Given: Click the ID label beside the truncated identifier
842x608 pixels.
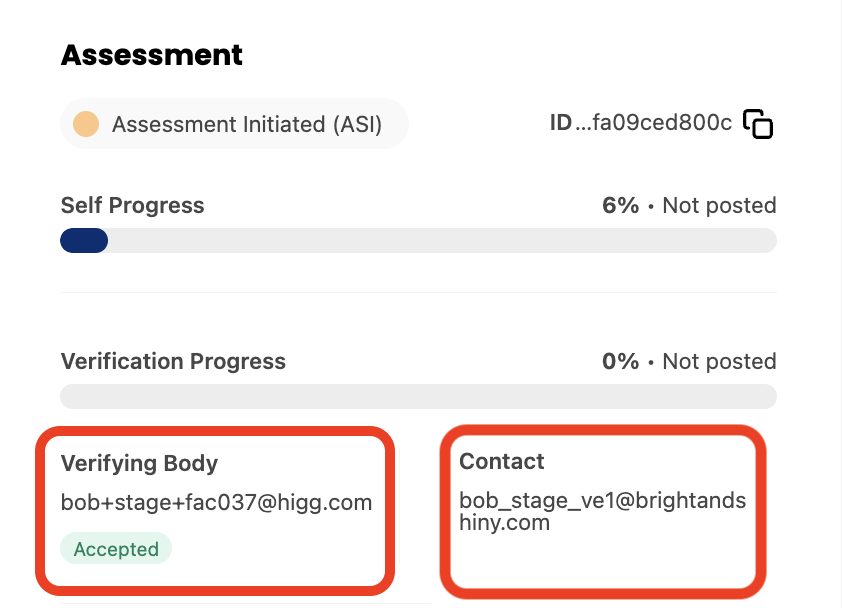Looking at the screenshot, I should pyautogui.click(x=561, y=122).
